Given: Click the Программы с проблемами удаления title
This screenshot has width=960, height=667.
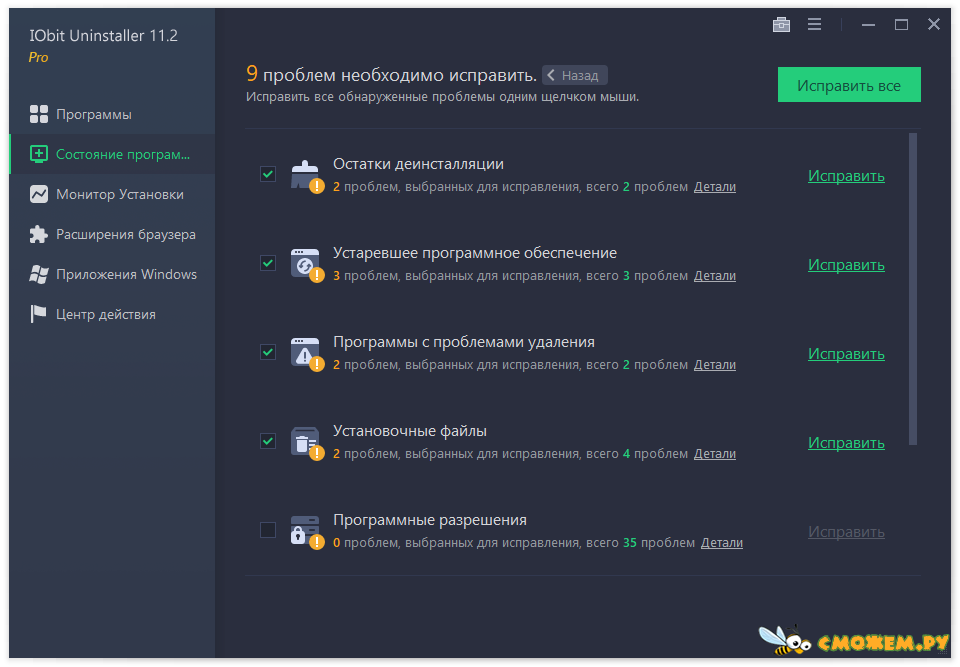Looking at the screenshot, I should point(463,342).
